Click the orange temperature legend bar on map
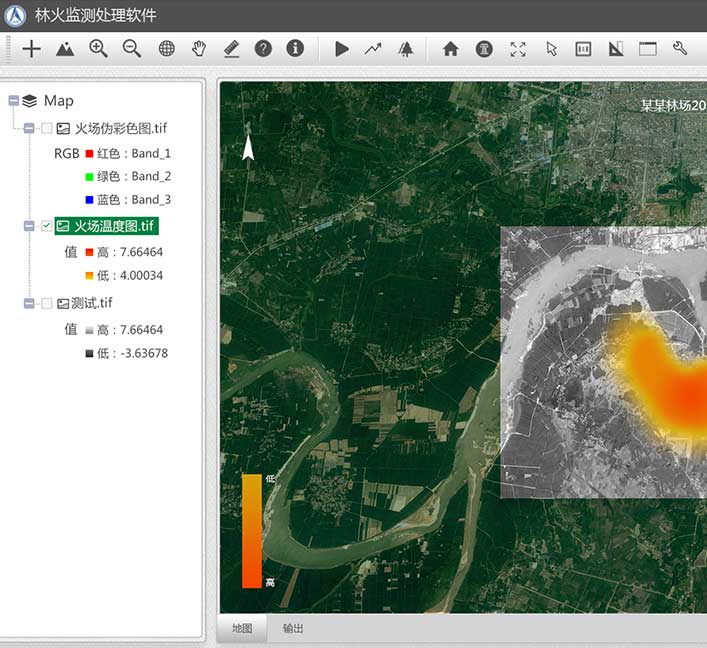Image resolution: width=707 pixels, height=648 pixels. pyautogui.click(x=252, y=531)
